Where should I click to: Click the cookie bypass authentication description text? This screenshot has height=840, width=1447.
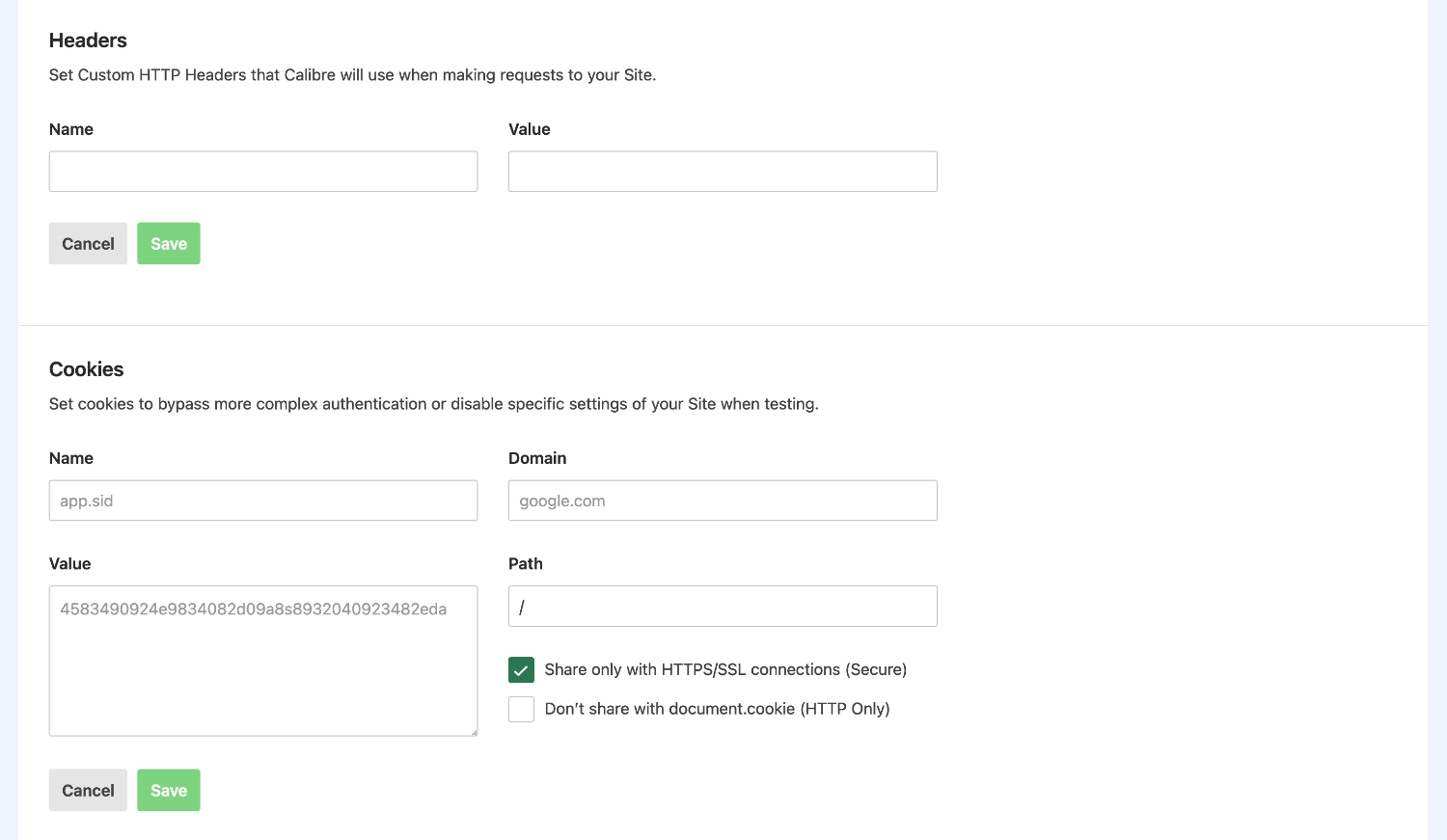pos(433,403)
